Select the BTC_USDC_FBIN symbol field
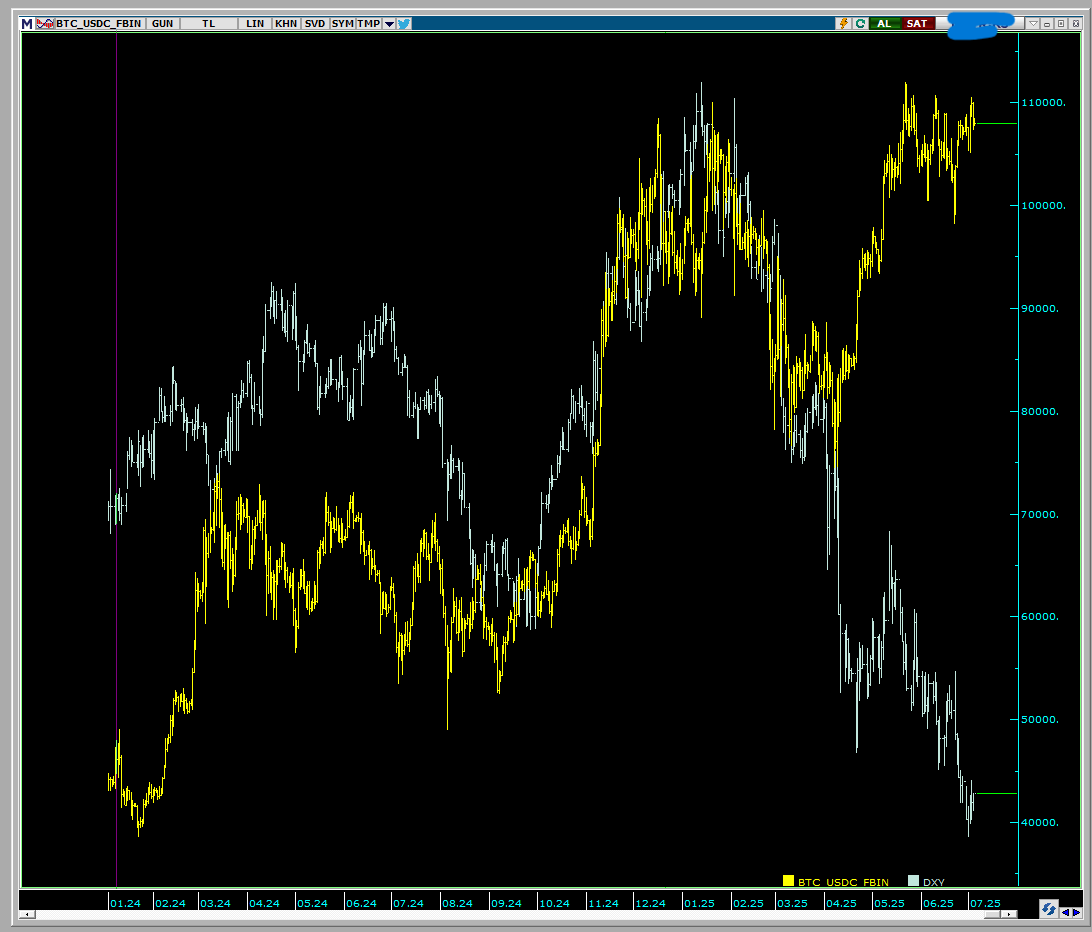Viewport: 1092px width, 932px height. 98,23
